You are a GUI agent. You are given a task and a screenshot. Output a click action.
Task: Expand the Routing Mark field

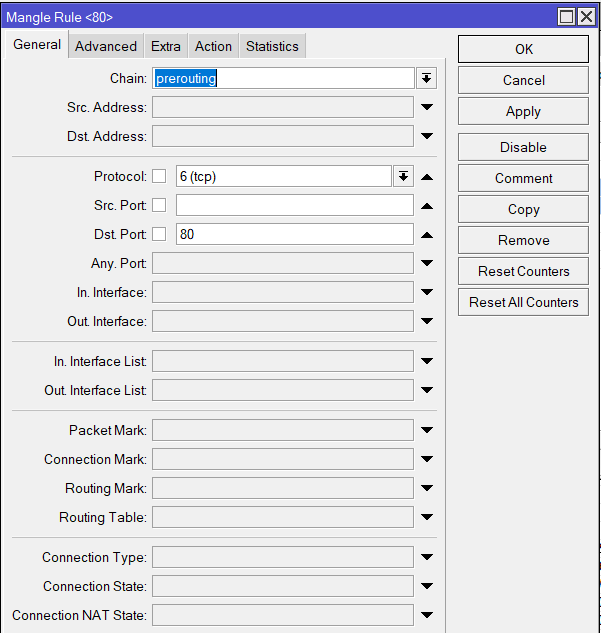pos(427,489)
